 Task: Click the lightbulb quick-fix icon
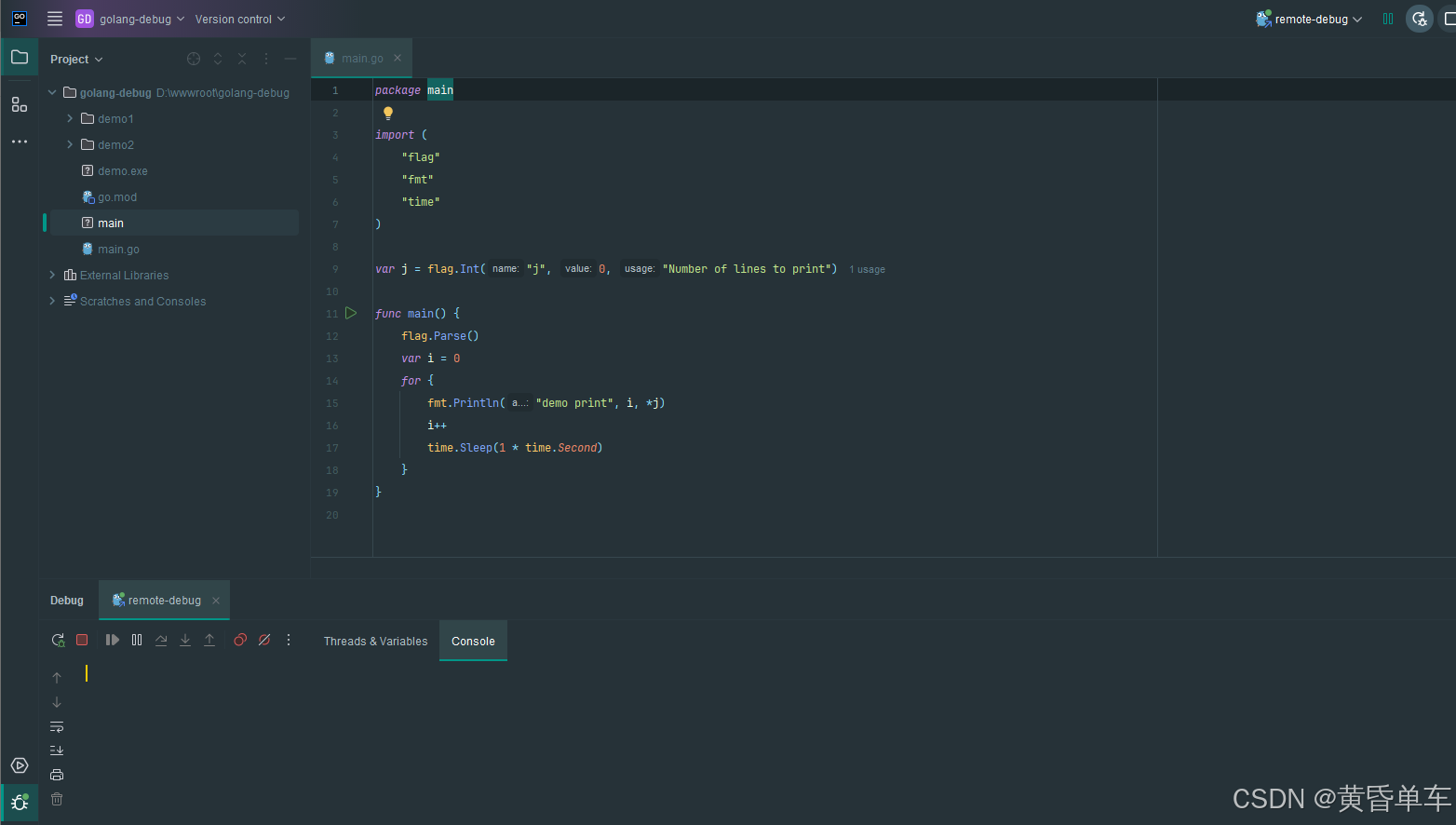(388, 113)
